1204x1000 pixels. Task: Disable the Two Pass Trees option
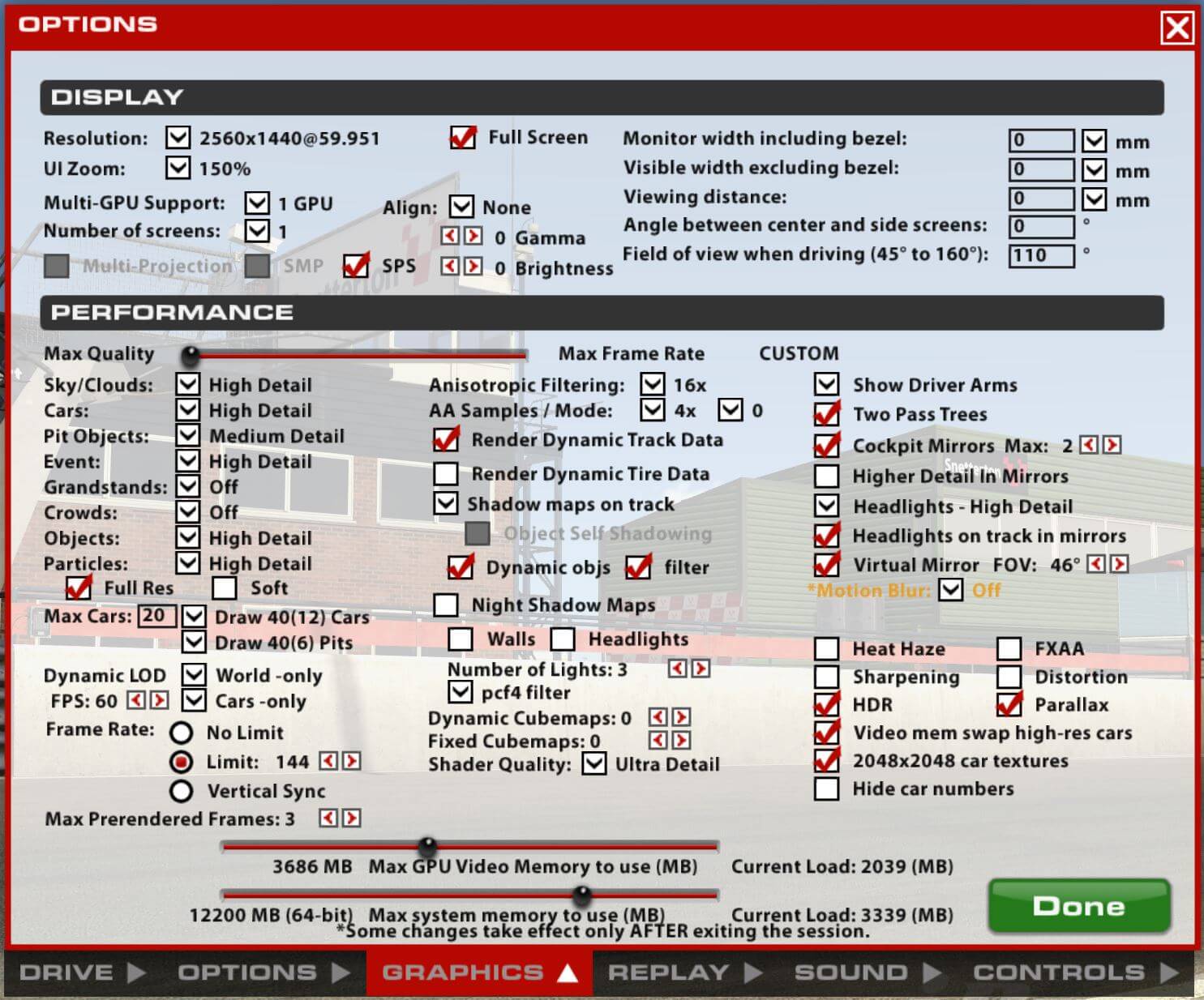[x=827, y=414]
